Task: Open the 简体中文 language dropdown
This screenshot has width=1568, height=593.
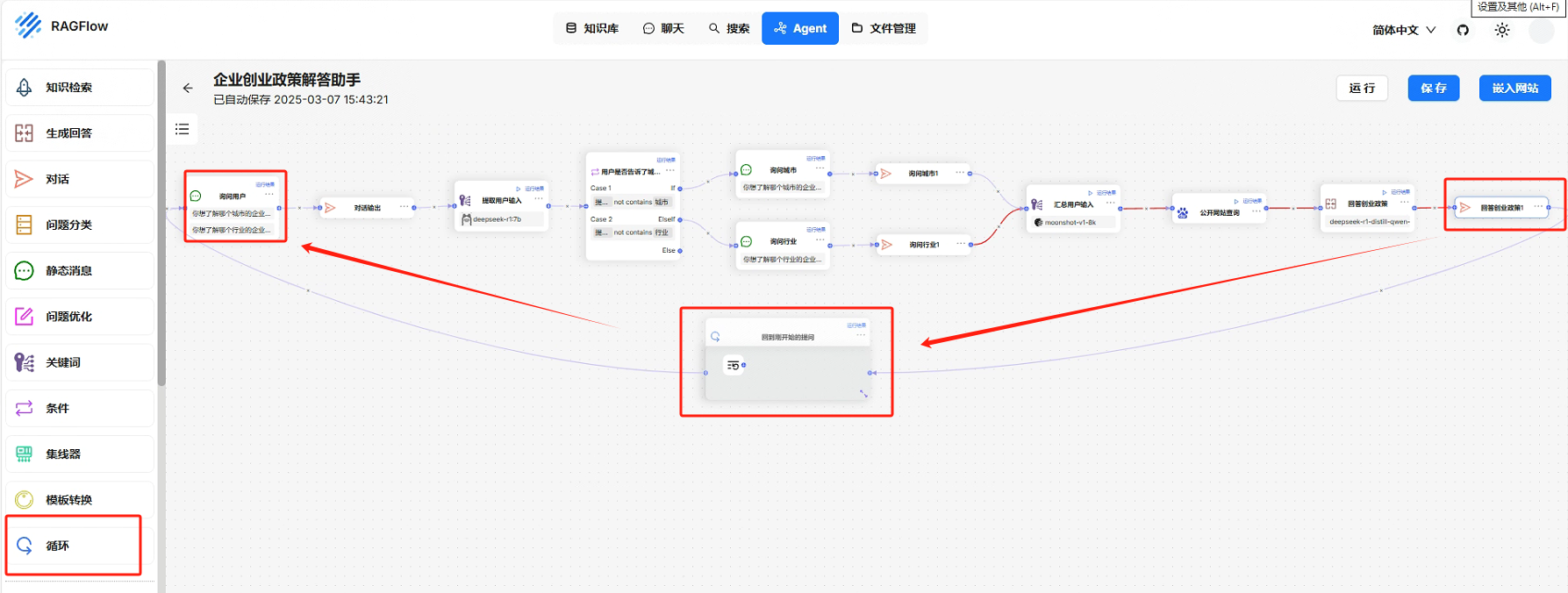Action: [x=1403, y=30]
